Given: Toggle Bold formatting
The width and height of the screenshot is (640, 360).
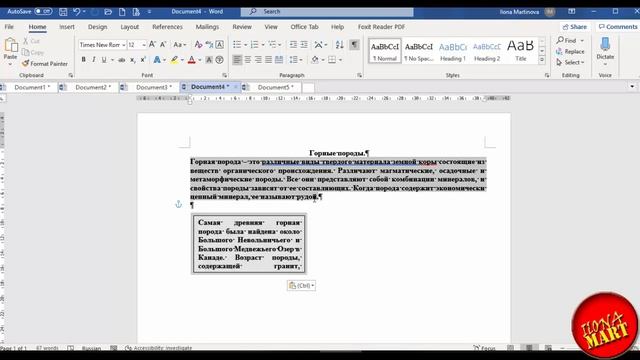Looking at the screenshot, I should (83, 60).
